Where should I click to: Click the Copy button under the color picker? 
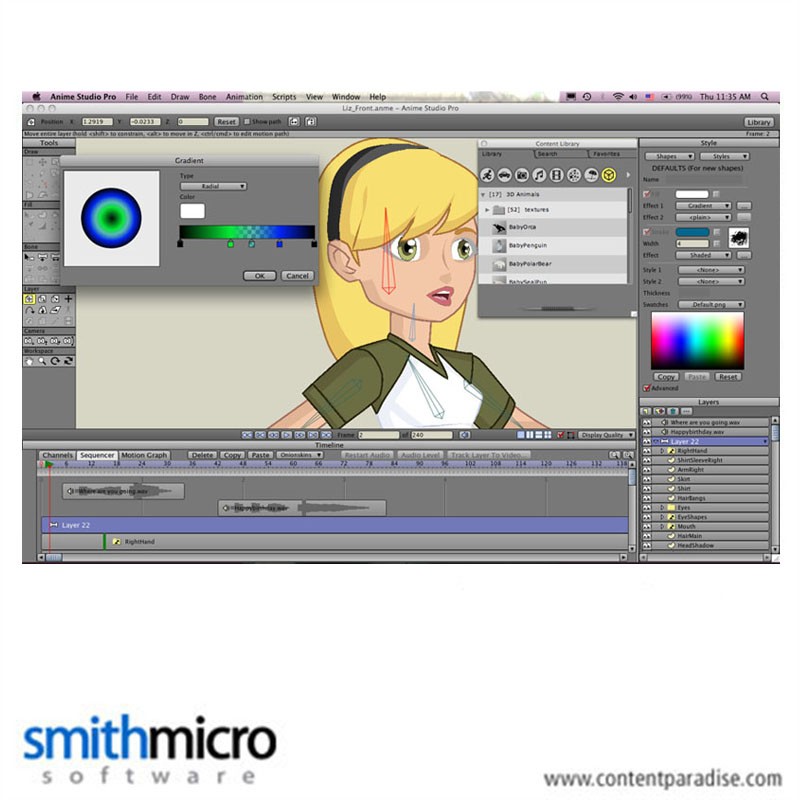click(666, 377)
